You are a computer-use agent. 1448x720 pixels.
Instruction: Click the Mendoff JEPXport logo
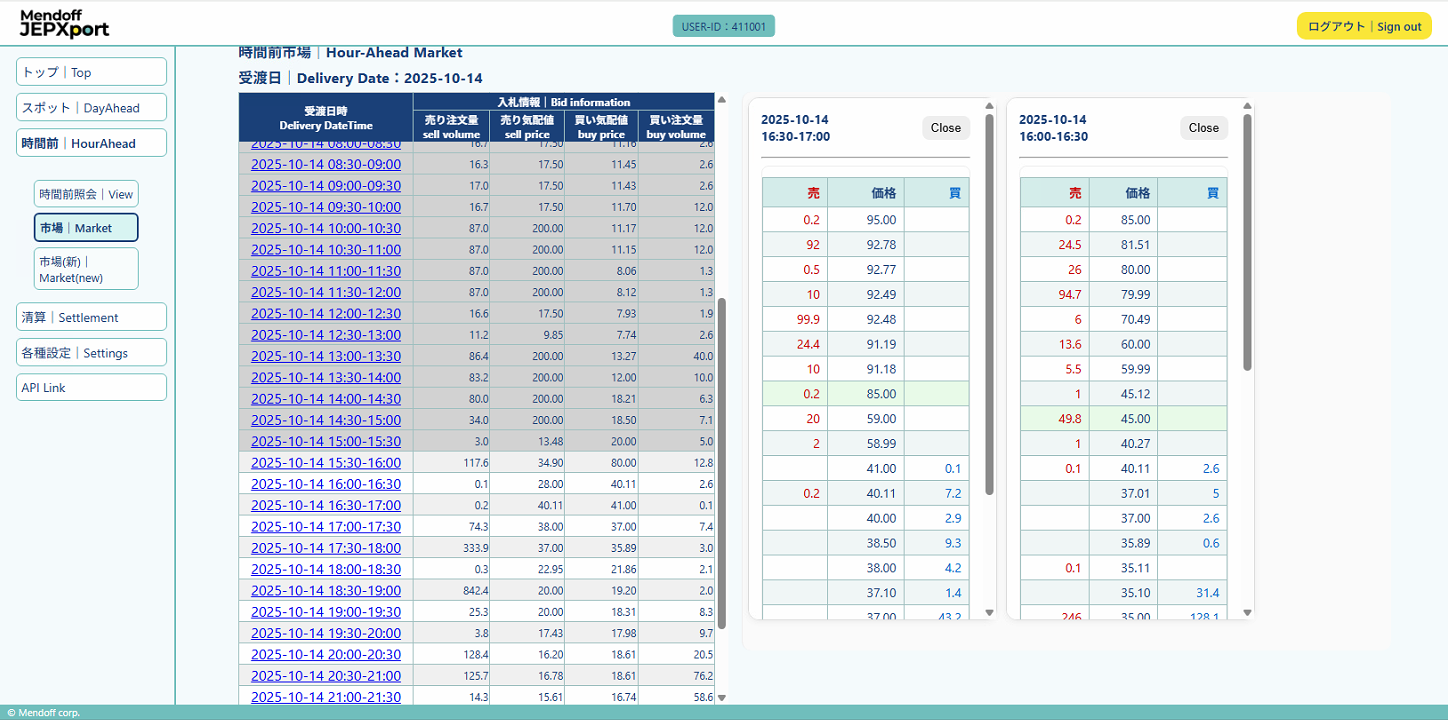pyautogui.click(x=64, y=23)
